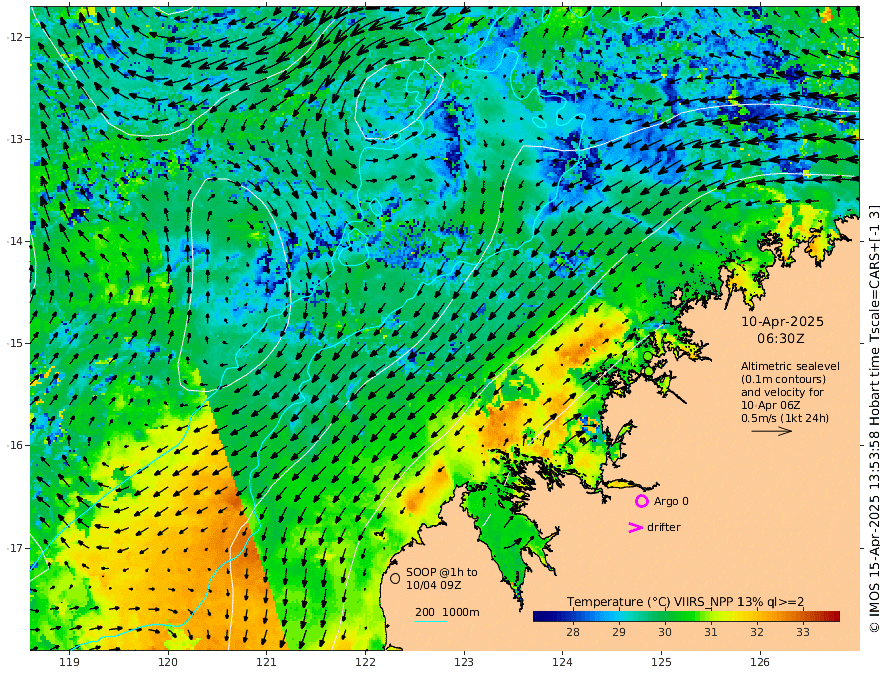Click the color bar tick label 33

pyautogui.click(x=803, y=632)
